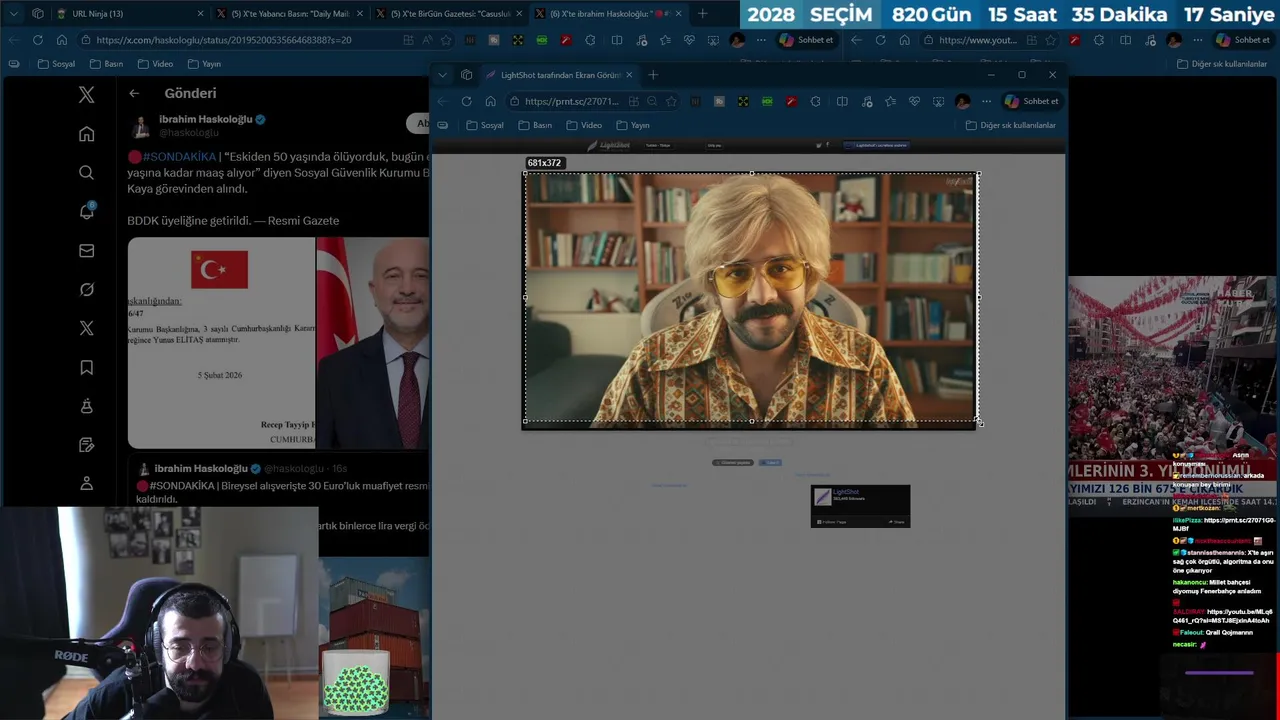Click #SONDAKİKA hashtag in main post
Viewport: 1280px width, 720px height.
click(x=179, y=157)
